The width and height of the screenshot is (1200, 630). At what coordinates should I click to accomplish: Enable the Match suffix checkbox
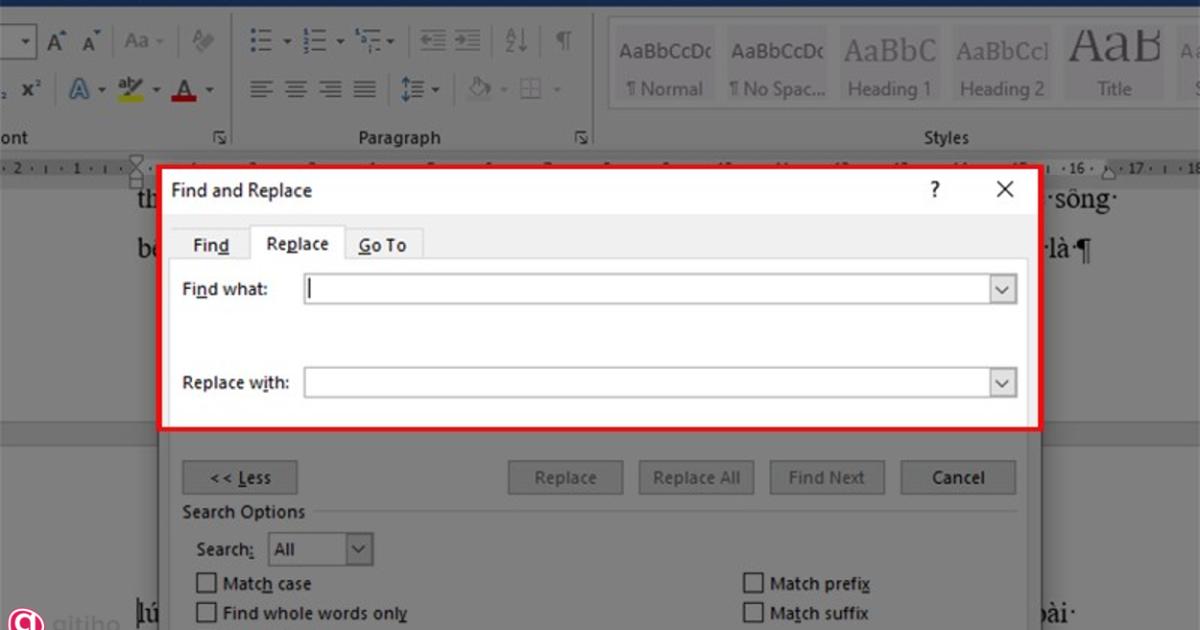[753, 613]
